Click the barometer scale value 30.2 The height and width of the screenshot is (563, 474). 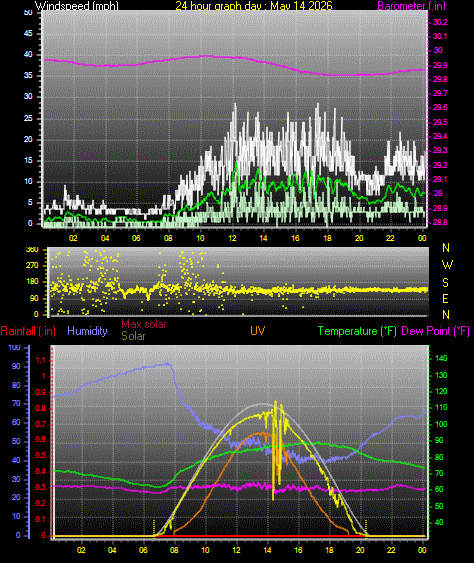pos(440,22)
